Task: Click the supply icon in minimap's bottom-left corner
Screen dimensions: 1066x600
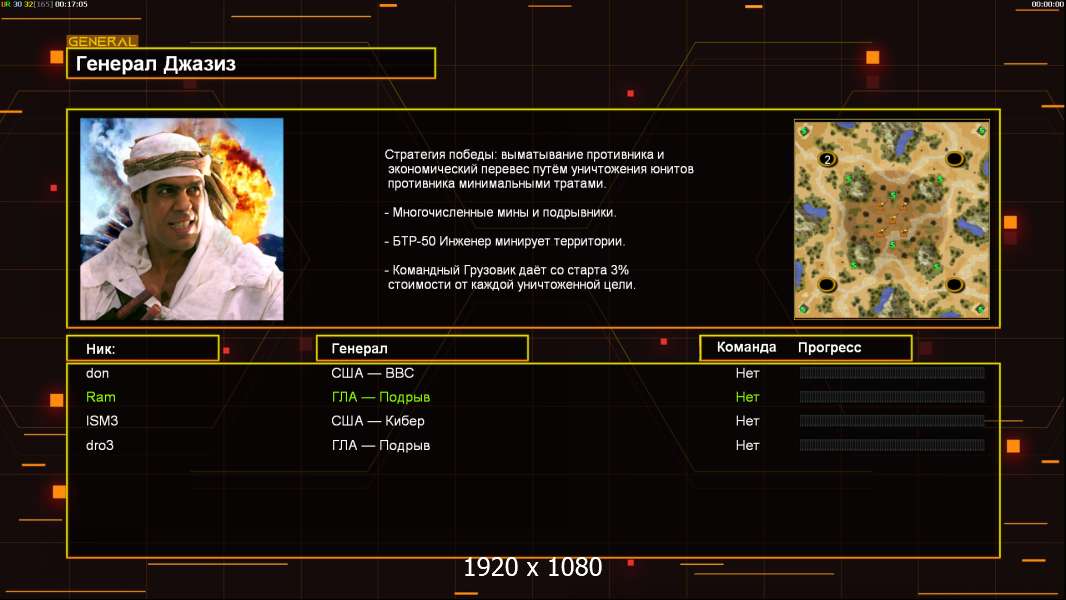Action: [x=804, y=309]
